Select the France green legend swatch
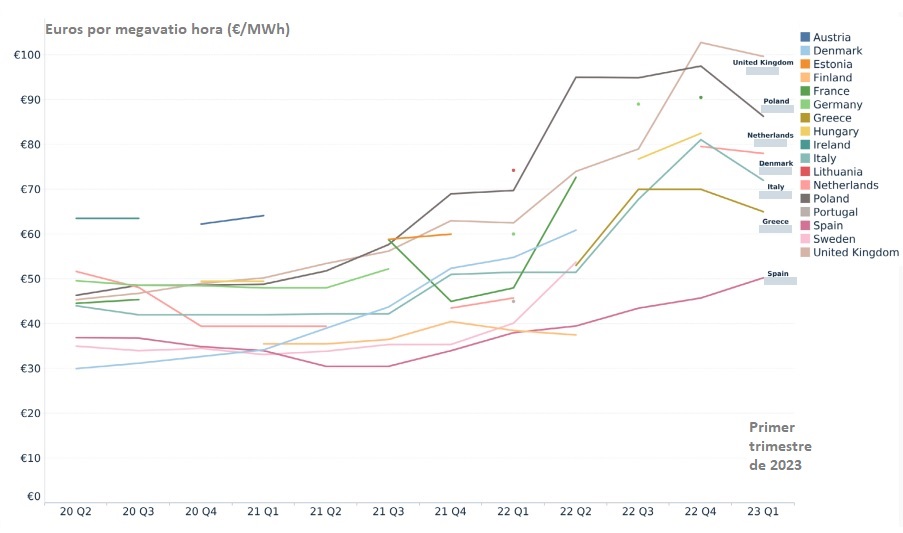The width and height of the screenshot is (903, 533). 804,91
